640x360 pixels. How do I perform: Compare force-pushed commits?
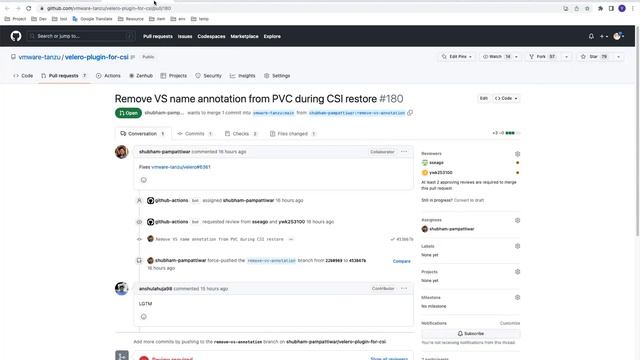pos(401,261)
